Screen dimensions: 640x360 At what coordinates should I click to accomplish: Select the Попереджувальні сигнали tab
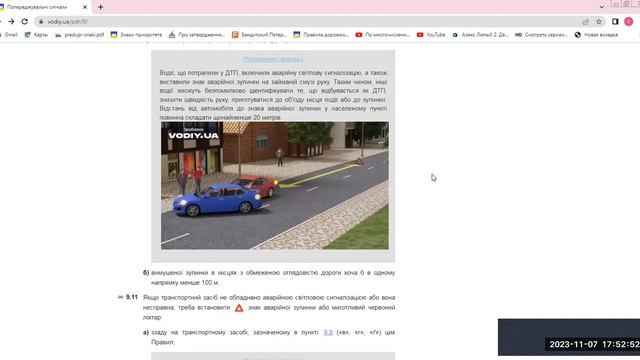(41, 7)
